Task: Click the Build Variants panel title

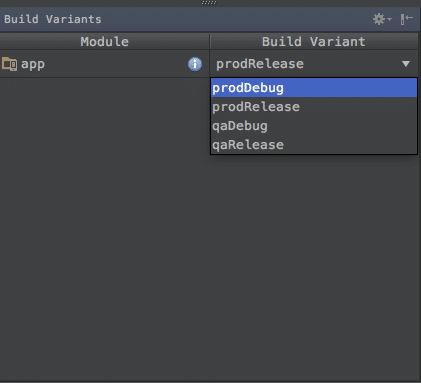Action: [53, 19]
